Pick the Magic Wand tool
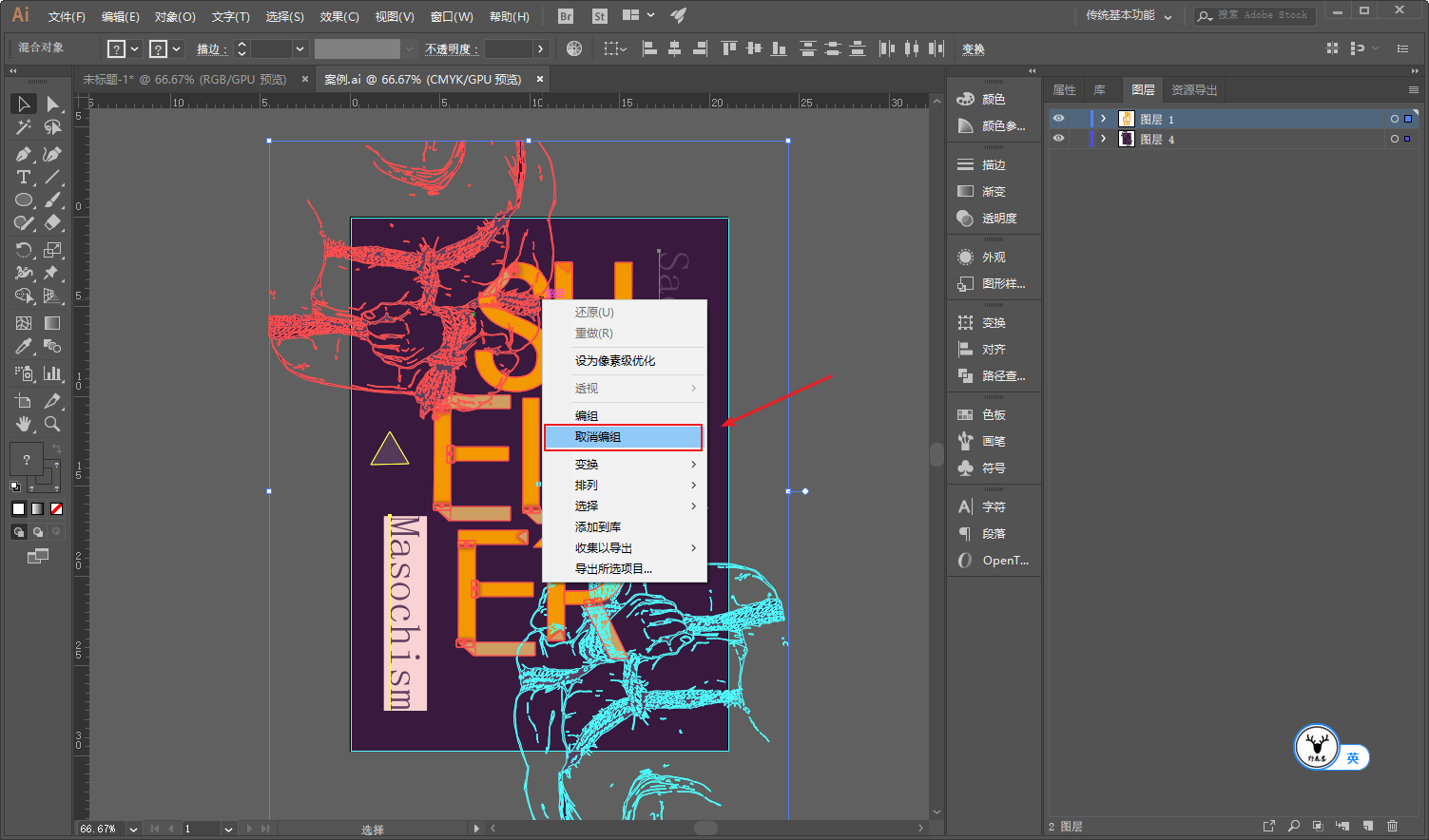This screenshot has width=1429, height=840. pyautogui.click(x=24, y=127)
